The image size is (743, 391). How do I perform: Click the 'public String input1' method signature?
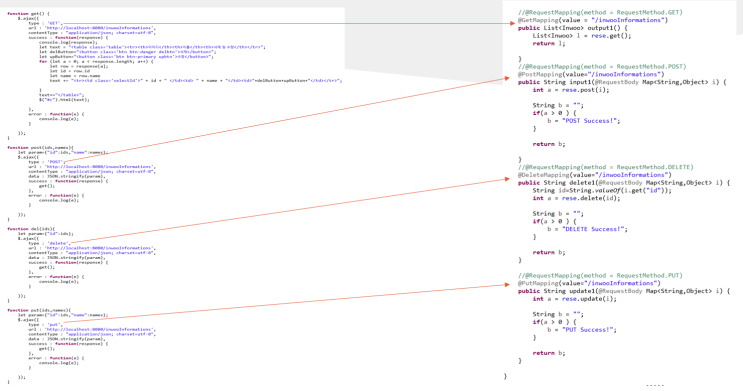pyautogui.click(x=622, y=82)
